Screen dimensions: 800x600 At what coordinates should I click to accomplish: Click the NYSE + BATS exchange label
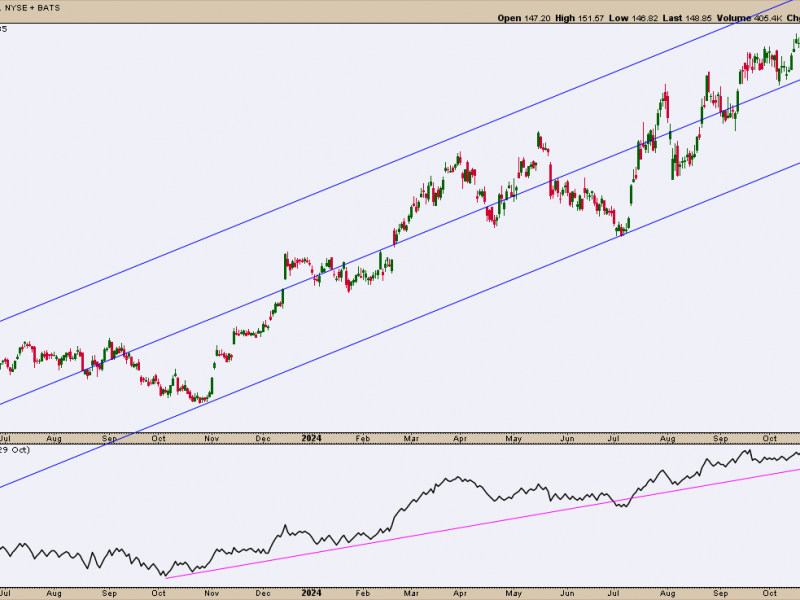[x=32, y=8]
